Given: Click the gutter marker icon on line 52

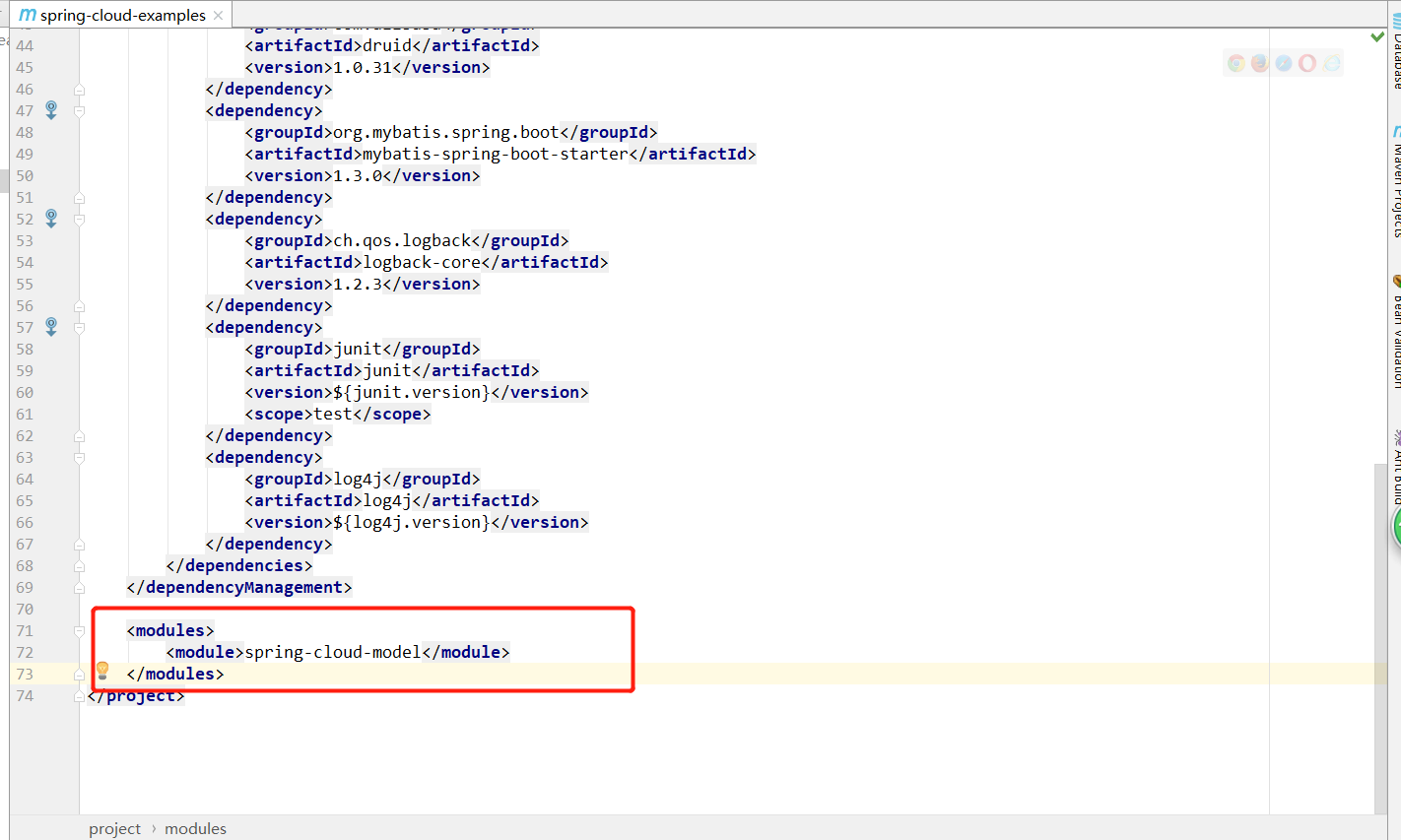Looking at the screenshot, I should (51, 219).
